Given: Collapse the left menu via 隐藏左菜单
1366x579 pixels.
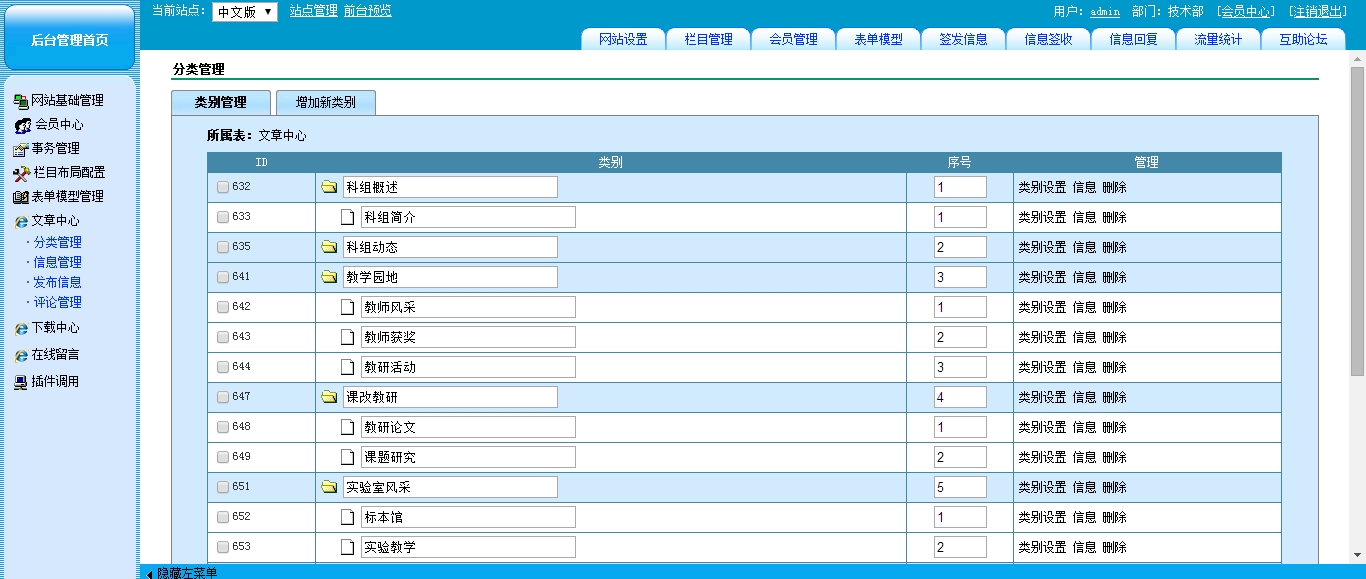Looking at the screenshot, I should pos(183,573).
